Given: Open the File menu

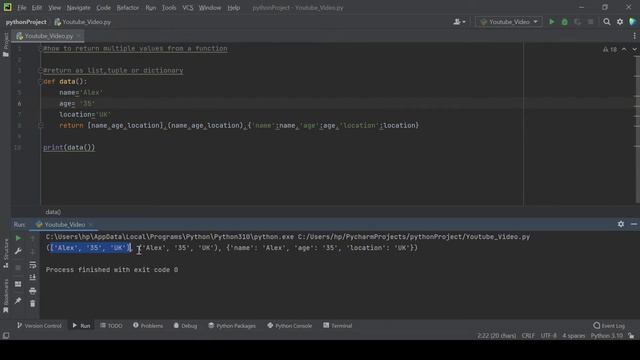Looking at the screenshot, I should [x=22, y=8].
